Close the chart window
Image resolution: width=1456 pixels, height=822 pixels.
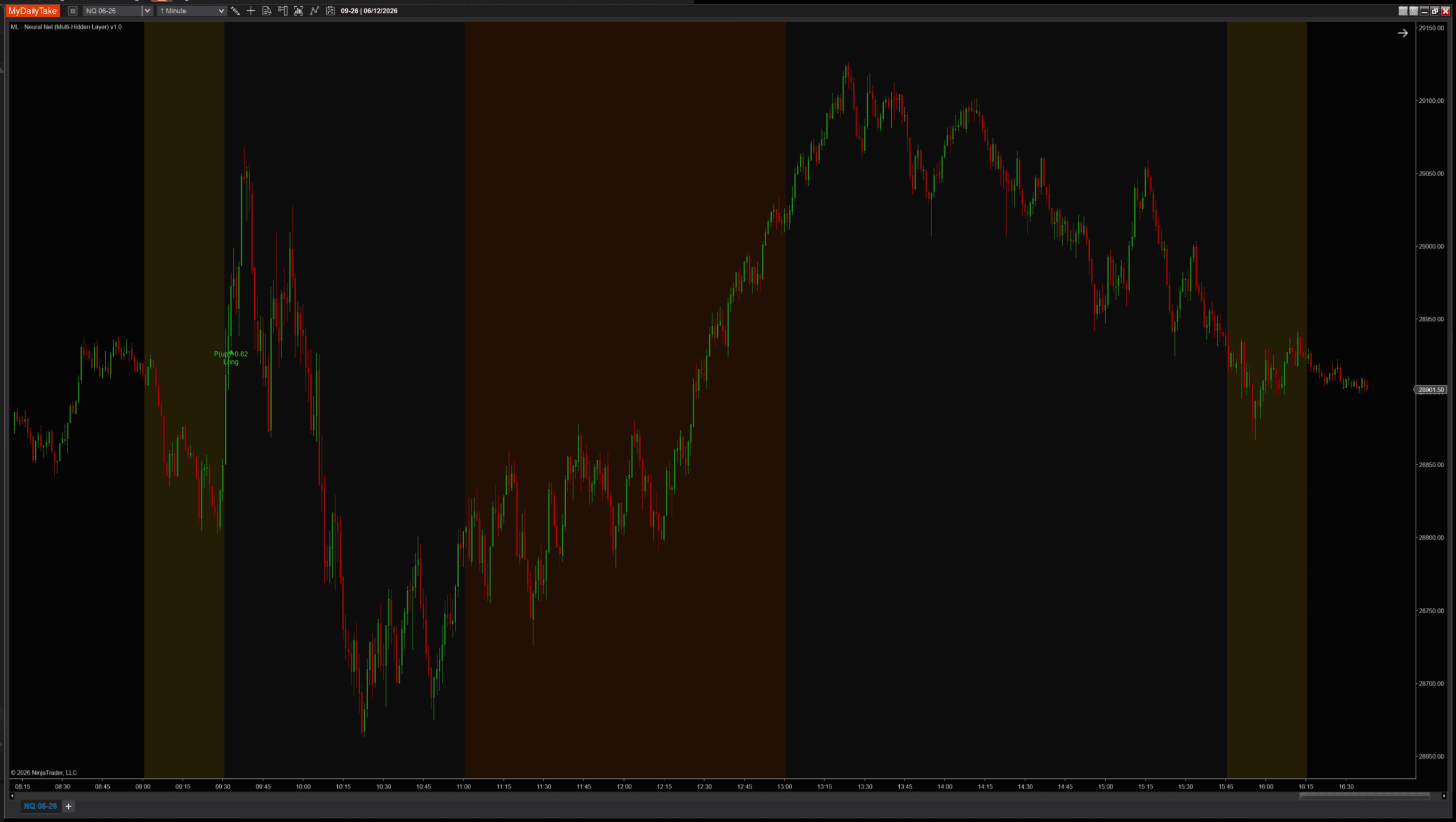click(x=1445, y=11)
